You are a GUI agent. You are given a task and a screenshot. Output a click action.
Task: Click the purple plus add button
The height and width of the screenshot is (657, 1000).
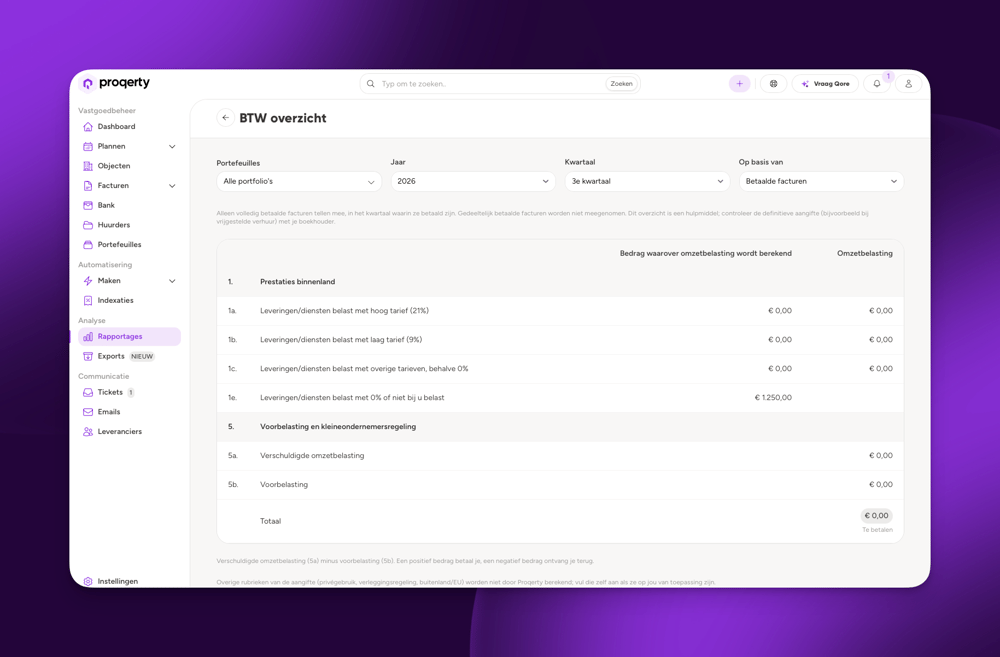point(739,84)
